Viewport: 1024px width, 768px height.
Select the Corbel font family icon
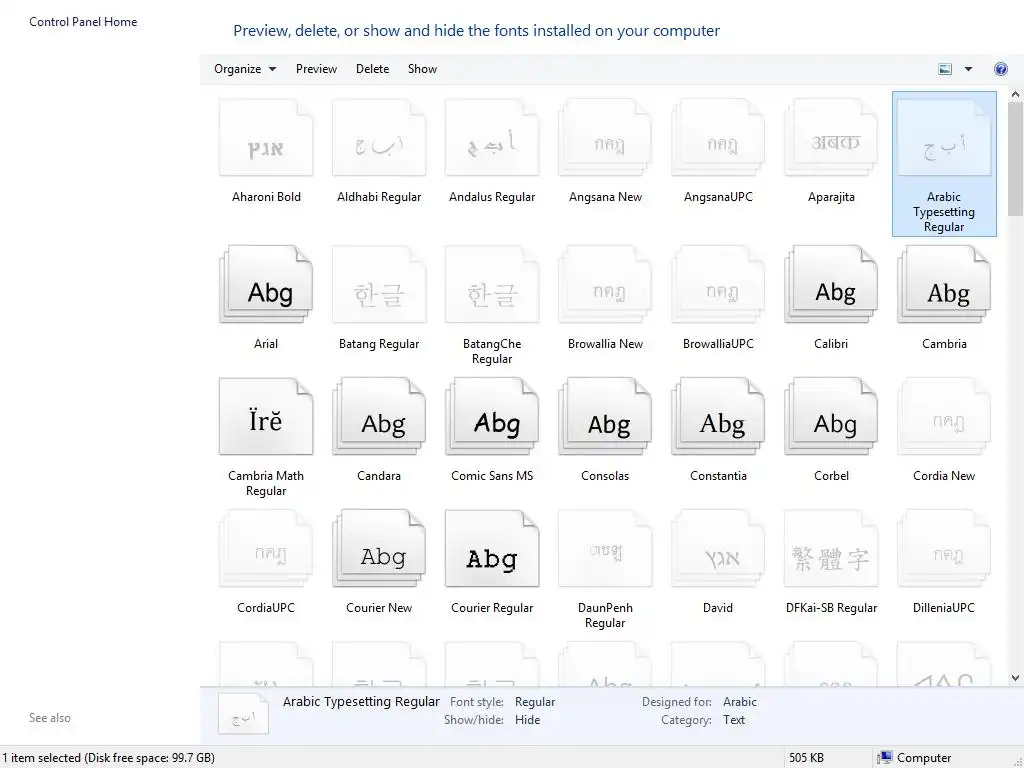[x=831, y=416]
